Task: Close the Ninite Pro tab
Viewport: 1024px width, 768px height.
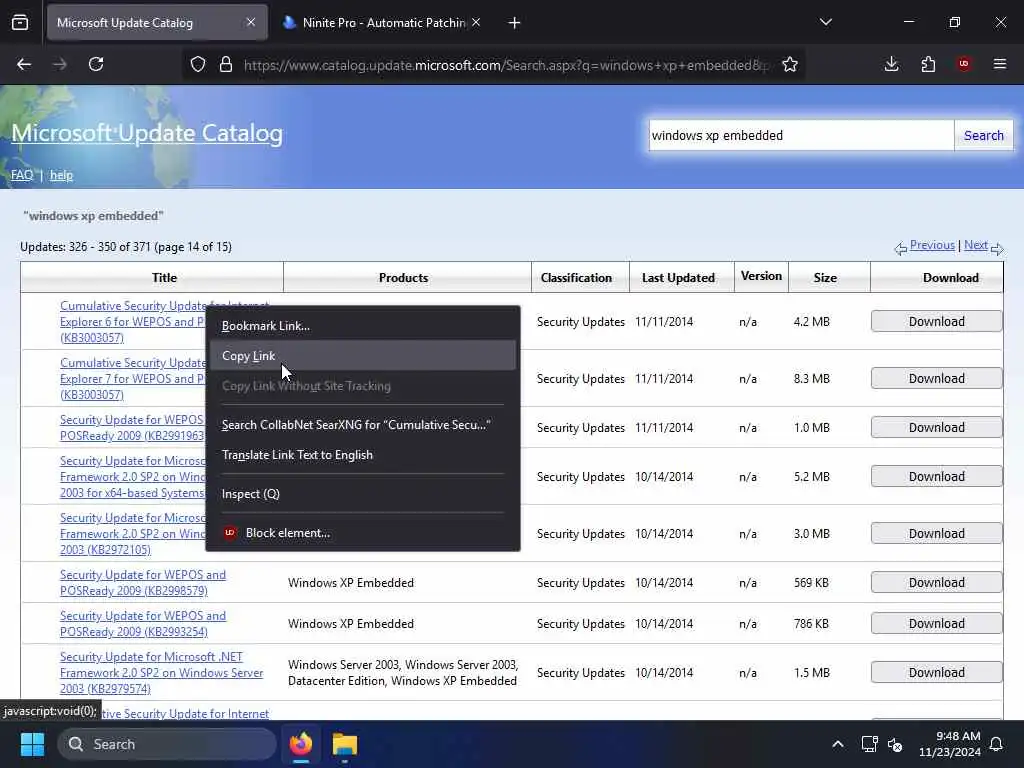Action: 476,22
